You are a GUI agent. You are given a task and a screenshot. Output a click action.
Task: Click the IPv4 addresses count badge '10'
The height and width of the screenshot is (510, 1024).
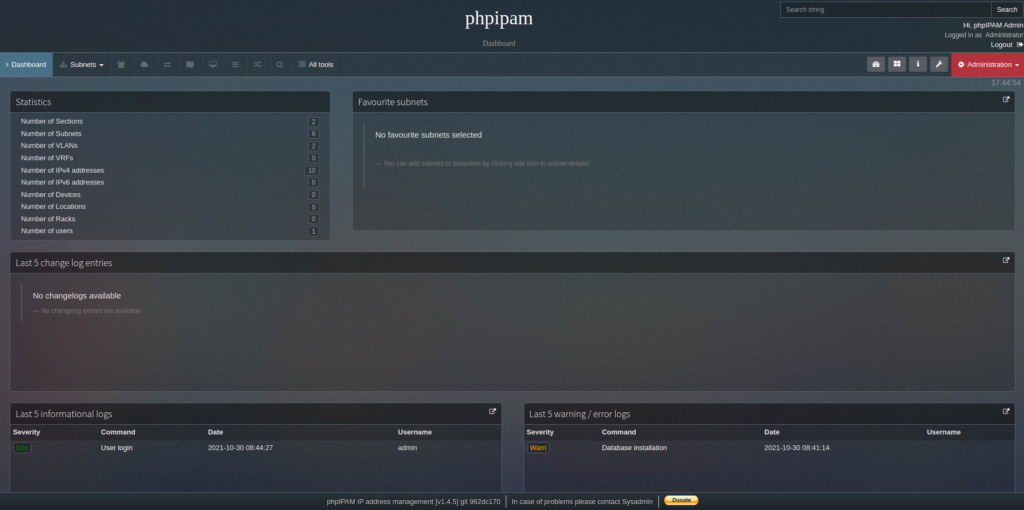pyautogui.click(x=312, y=170)
